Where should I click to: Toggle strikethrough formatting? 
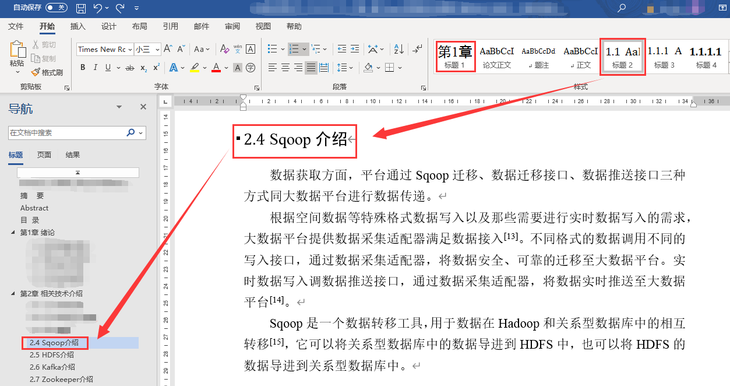pyautogui.click(x=130, y=68)
